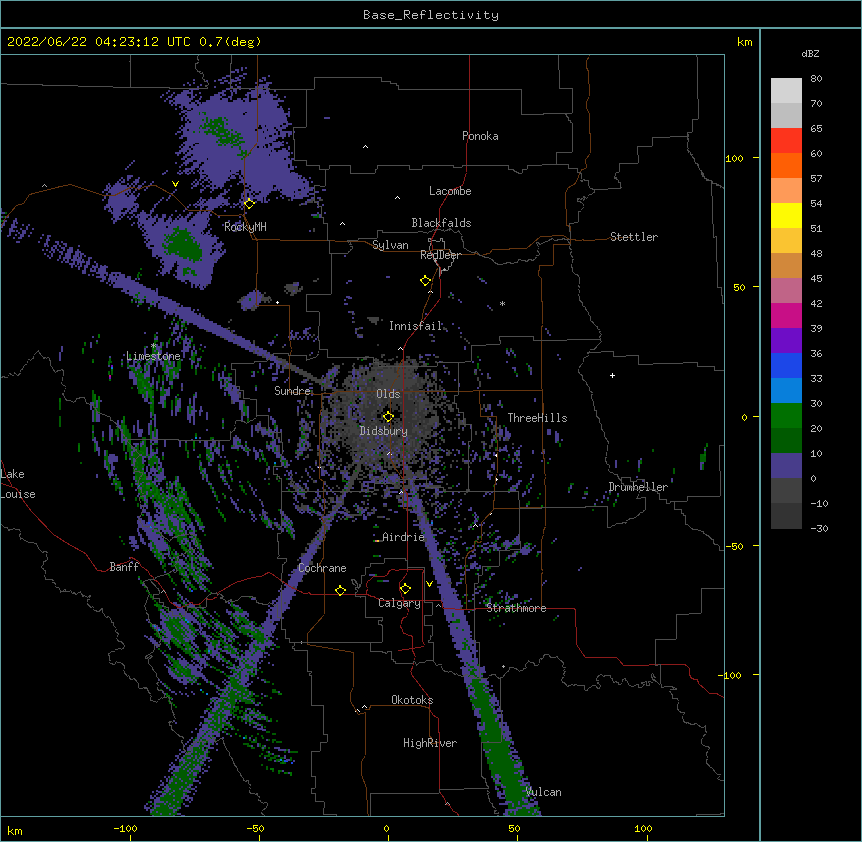Screen dimensions: 862x842
Task: Select the yellow diamond marker below RedDeer
Action: pyautogui.click(x=426, y=281)
